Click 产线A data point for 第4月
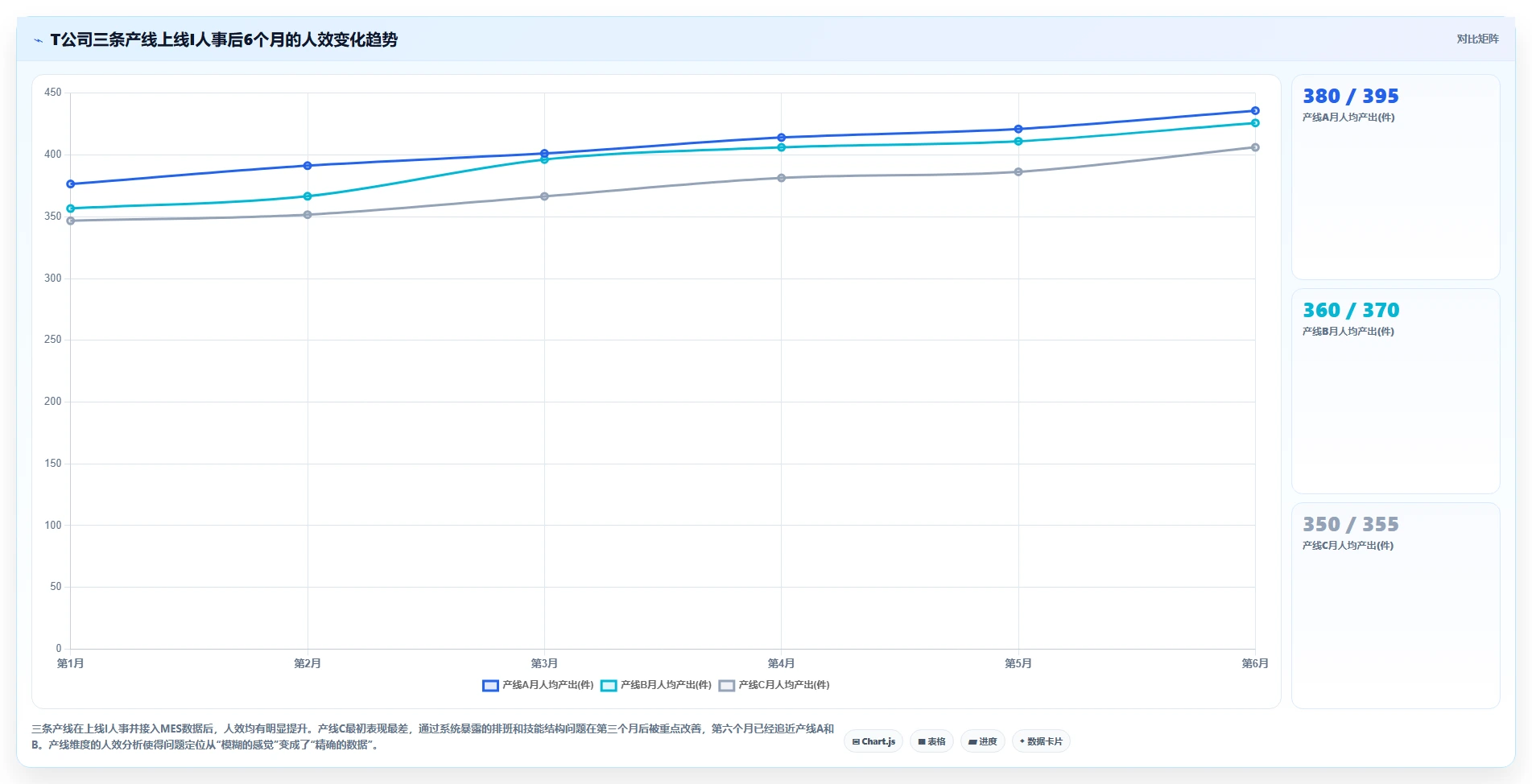 [x=782, y=138]
